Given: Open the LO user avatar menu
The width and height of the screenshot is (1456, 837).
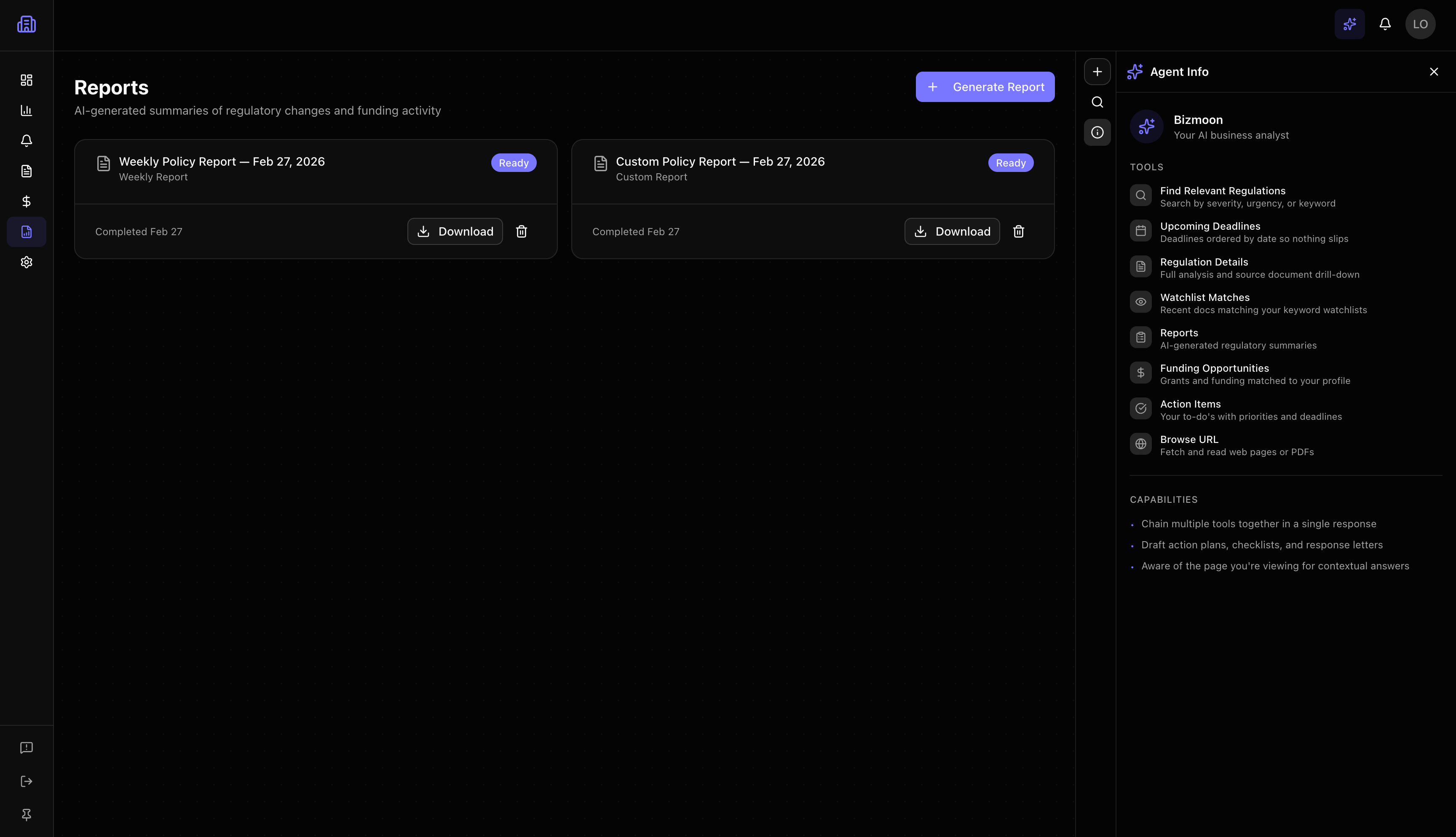Looking at the screenshot, I should pyautogui.click(x=1420, y=24).
